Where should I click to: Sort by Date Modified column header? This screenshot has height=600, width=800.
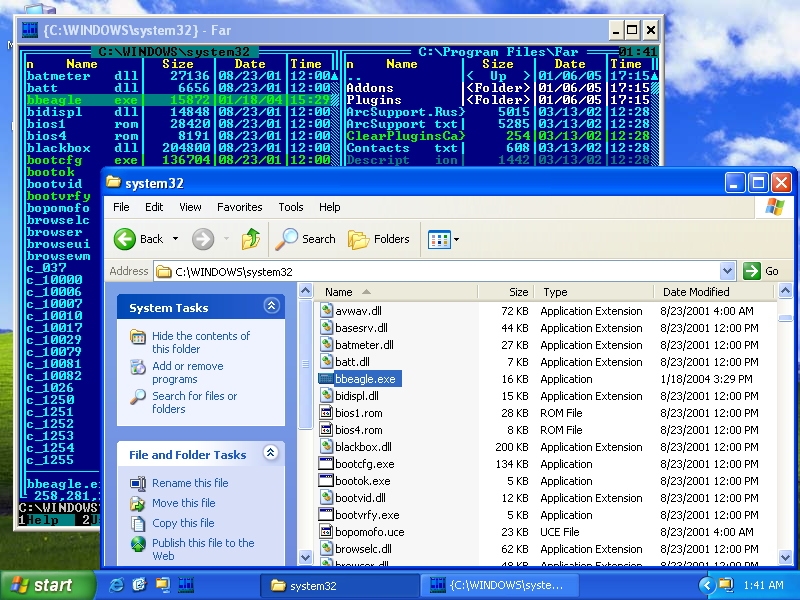714,292
